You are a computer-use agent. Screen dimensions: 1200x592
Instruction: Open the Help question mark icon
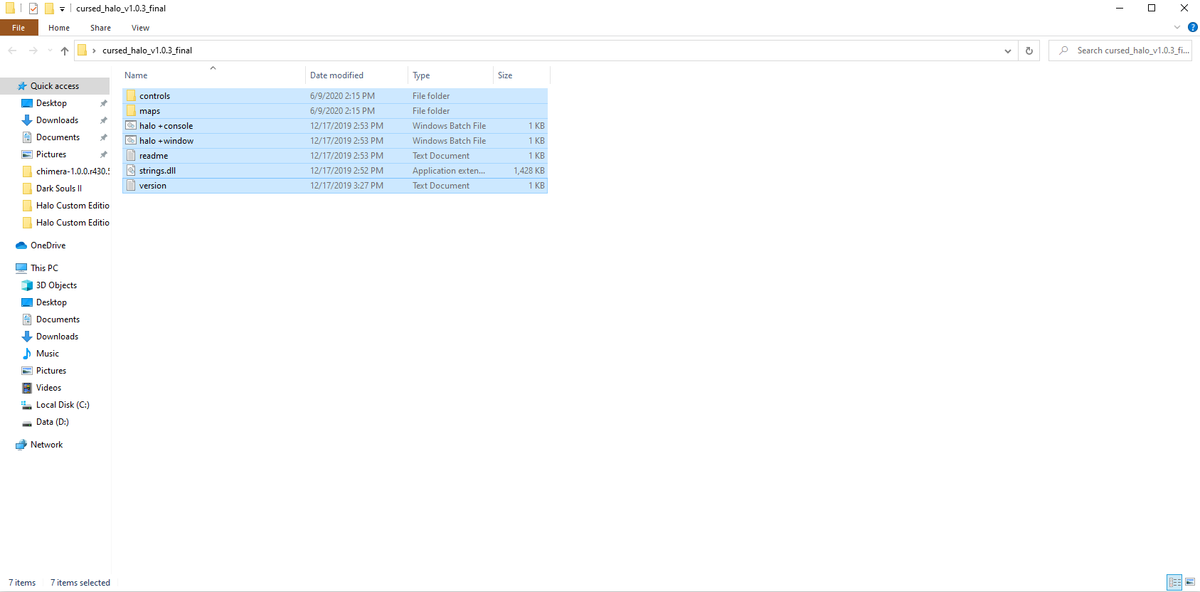[x=1192, y=27]
